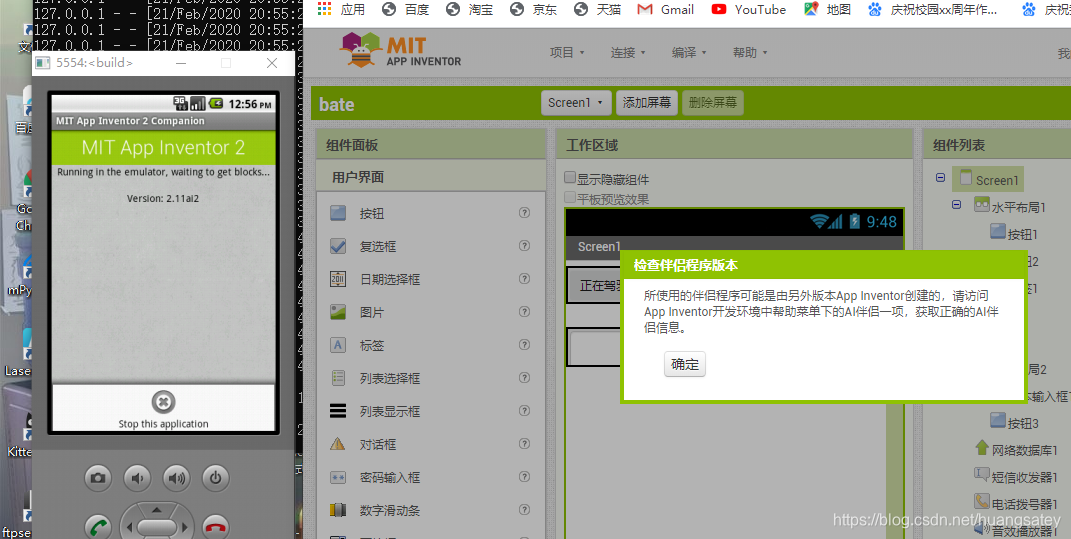Image resolution: width=1071 pixels, height=539 pixels.
Task: Open the 淘宝 bookmark
Action: [469, 9]
